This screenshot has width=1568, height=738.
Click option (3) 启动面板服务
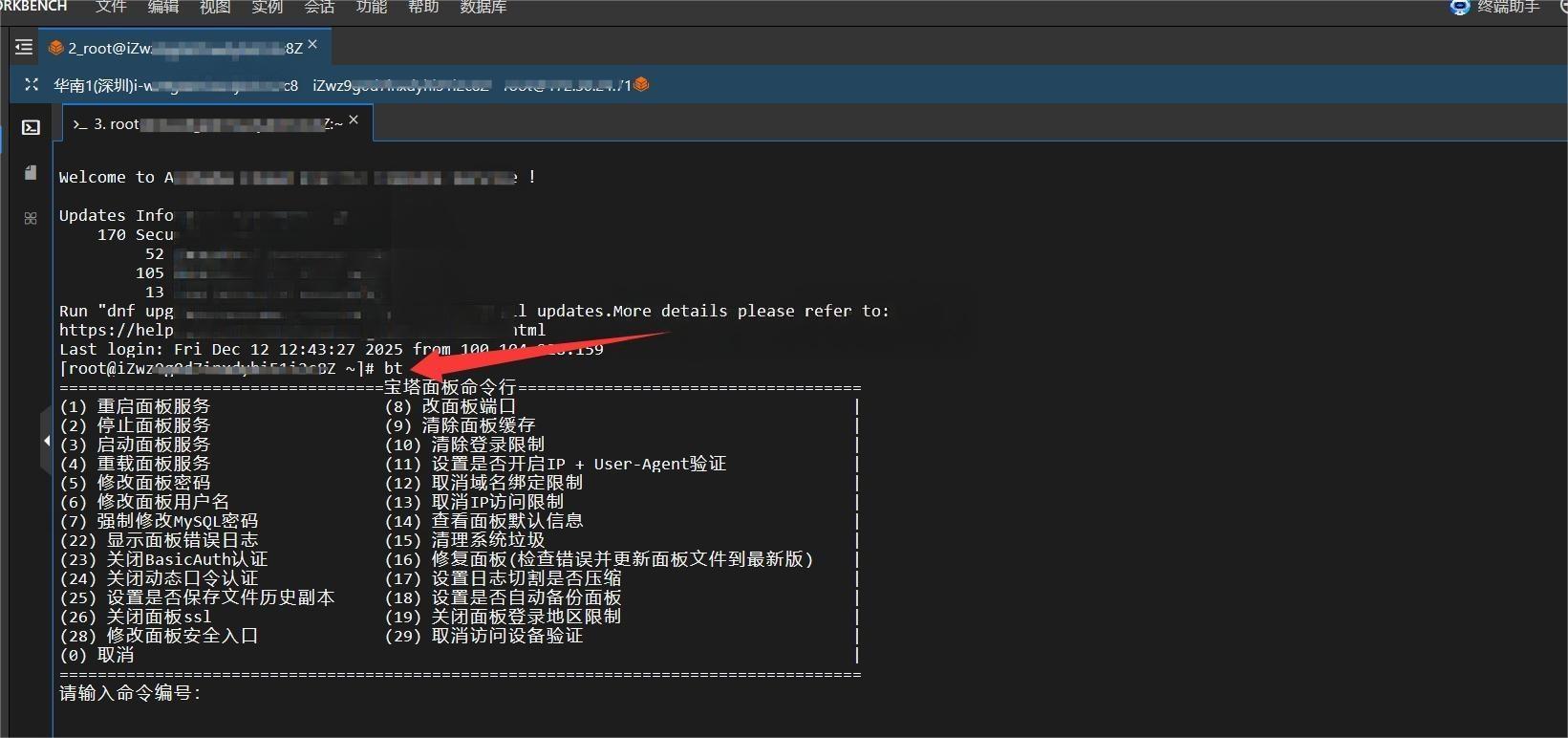pyautogui.click(x=135, y=445)
